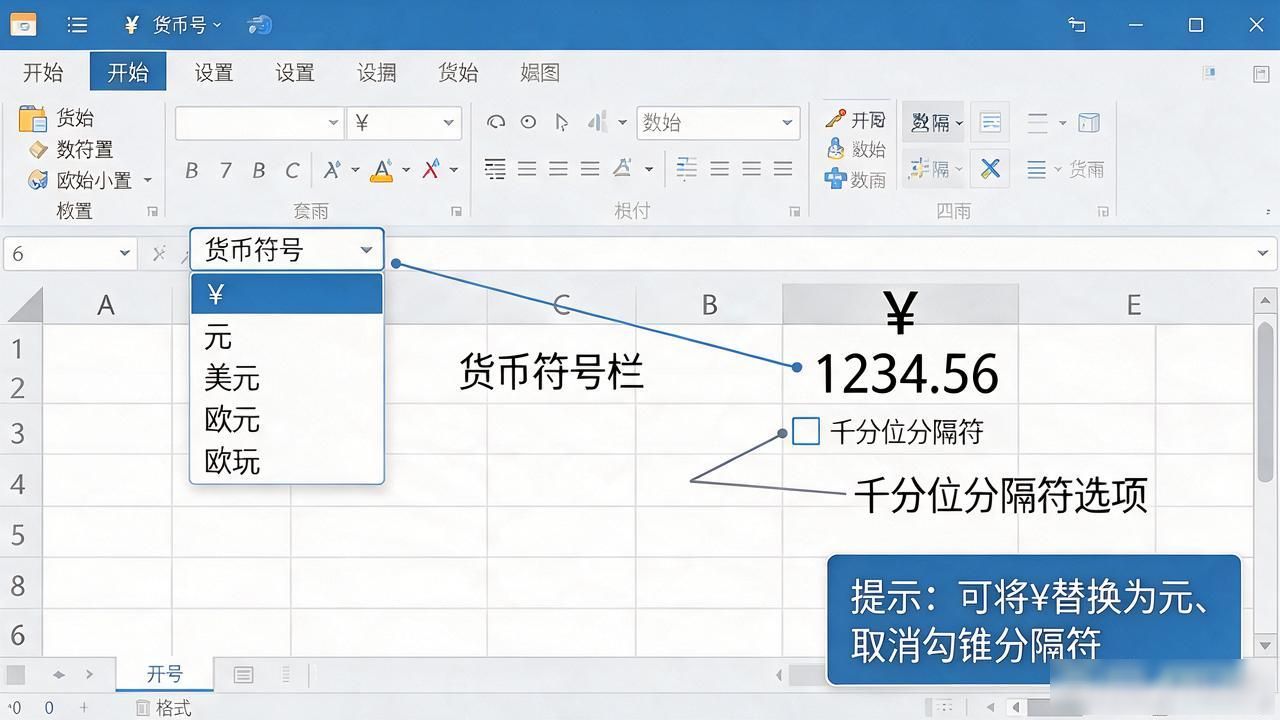Image resolution: width=1280 pixels, height=720 pixels.
Task: Choose 美元 from the currency symbol list
Action: [x=287, y=377]
